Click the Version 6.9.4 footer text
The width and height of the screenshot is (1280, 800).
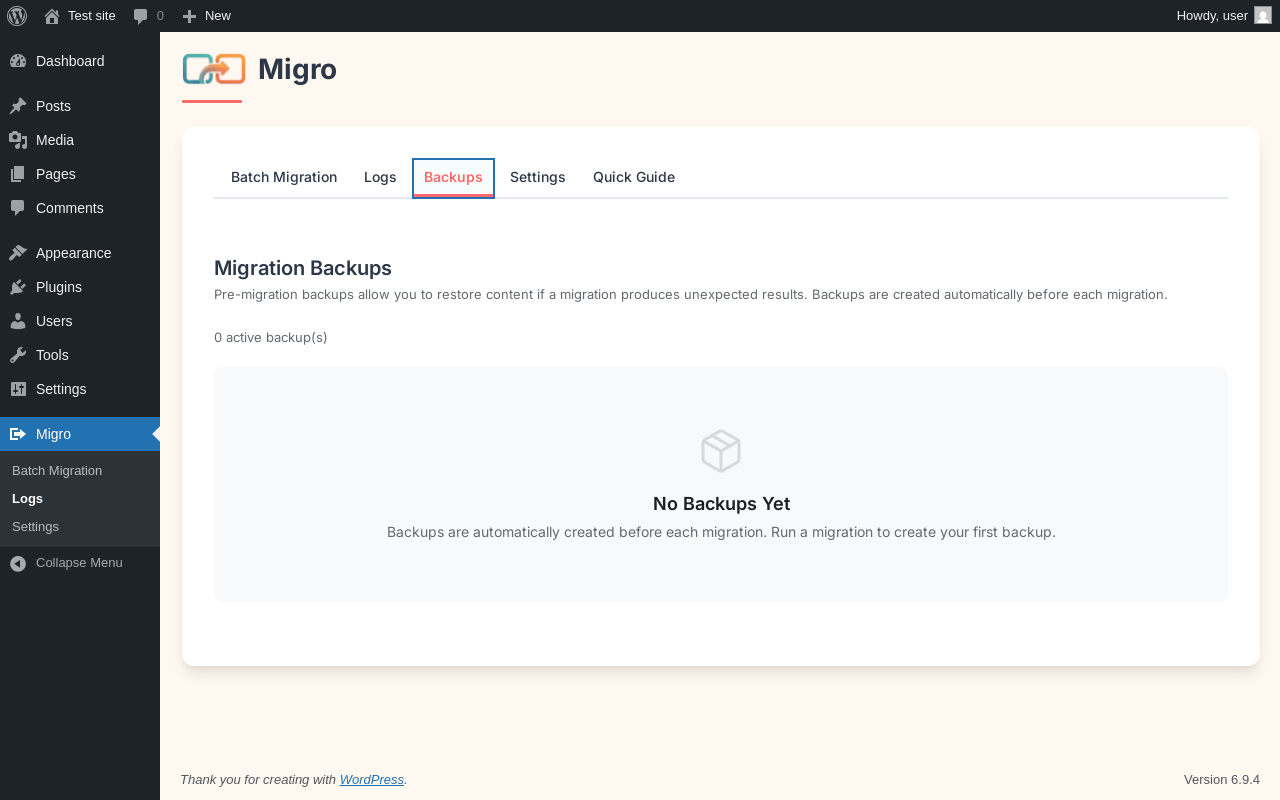[1222, 779]
